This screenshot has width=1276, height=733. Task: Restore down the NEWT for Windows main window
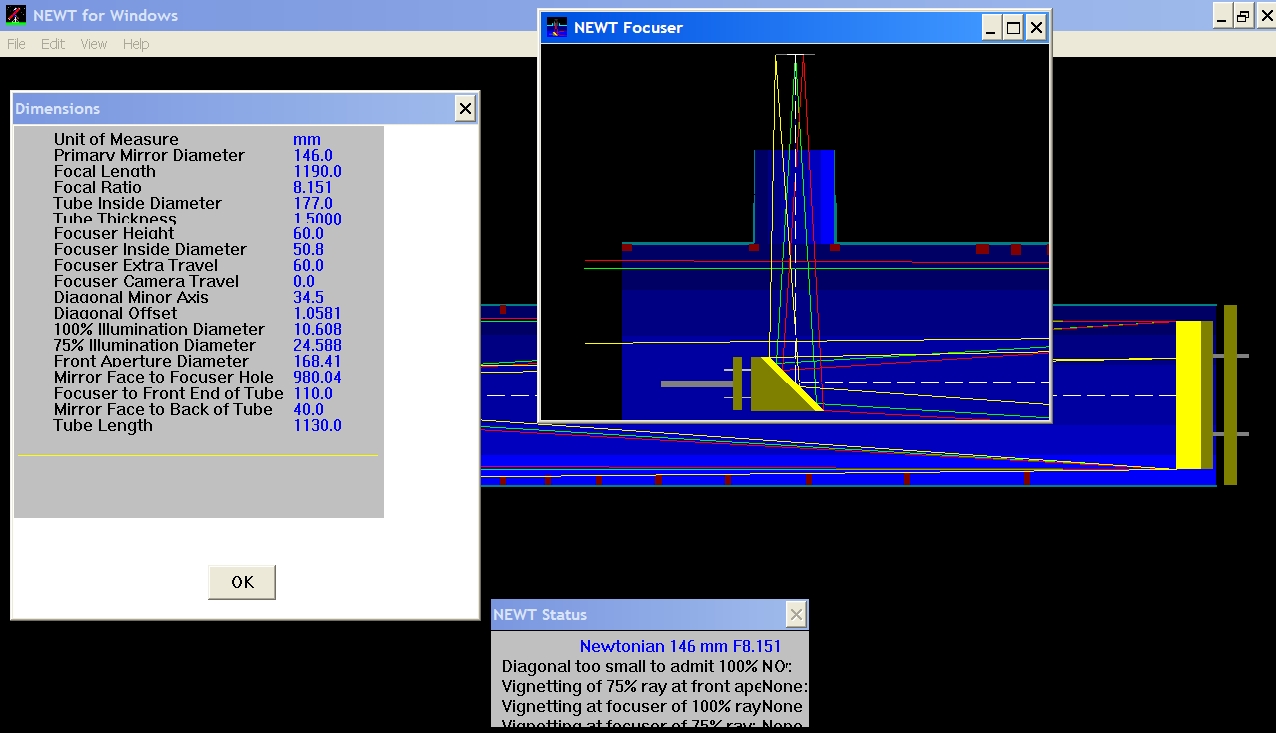tap(1243, 15)
